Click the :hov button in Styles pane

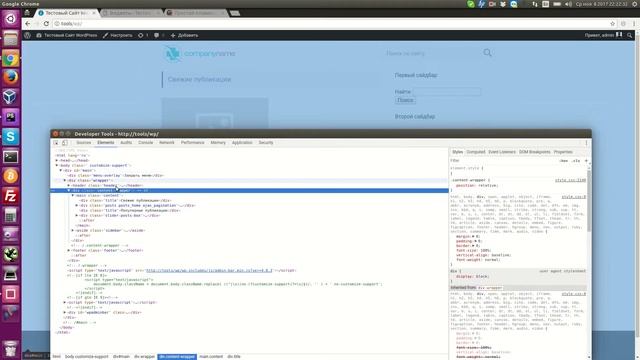click(x=564, y=161)
